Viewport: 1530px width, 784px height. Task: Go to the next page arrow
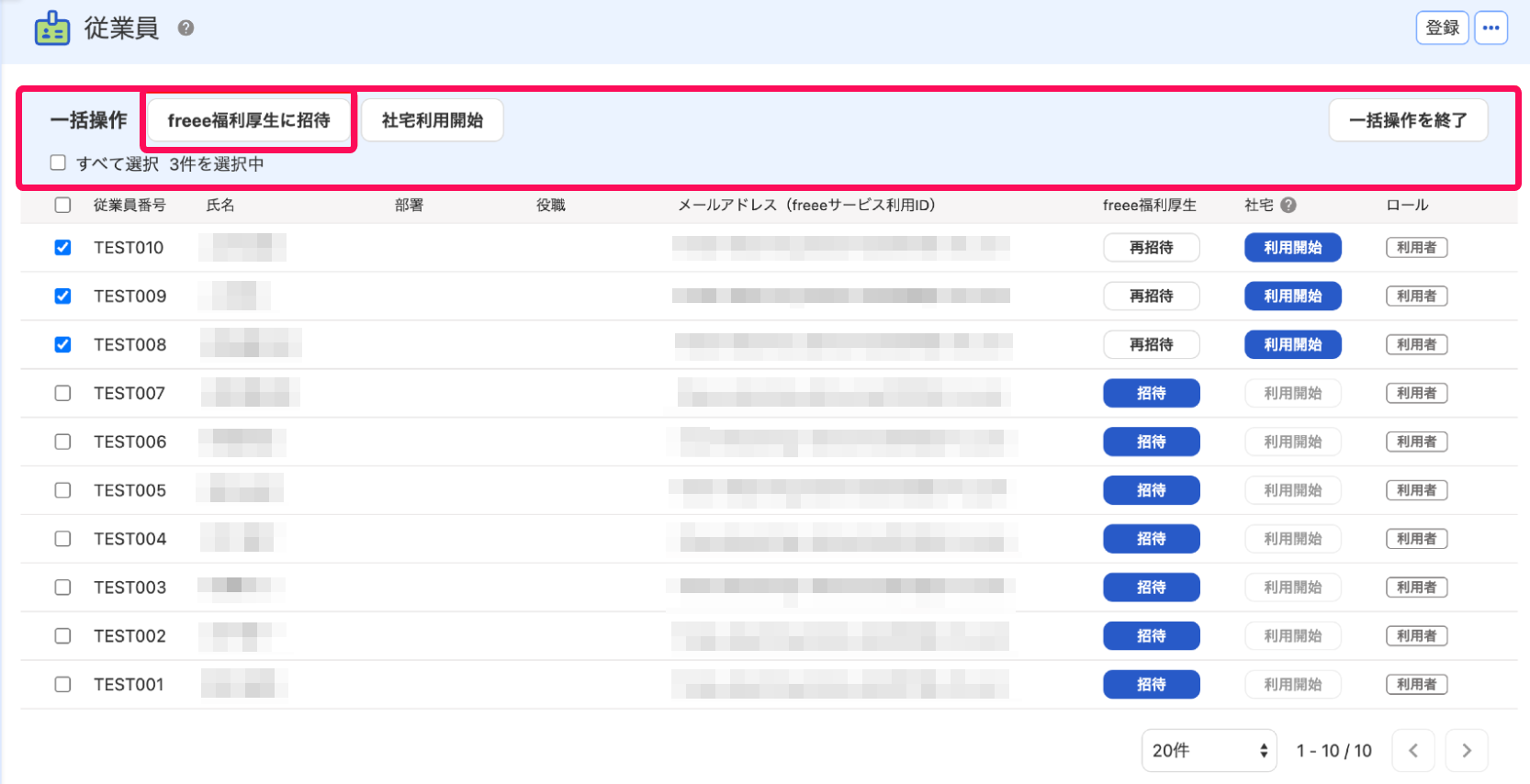(x=1467, y=750)
